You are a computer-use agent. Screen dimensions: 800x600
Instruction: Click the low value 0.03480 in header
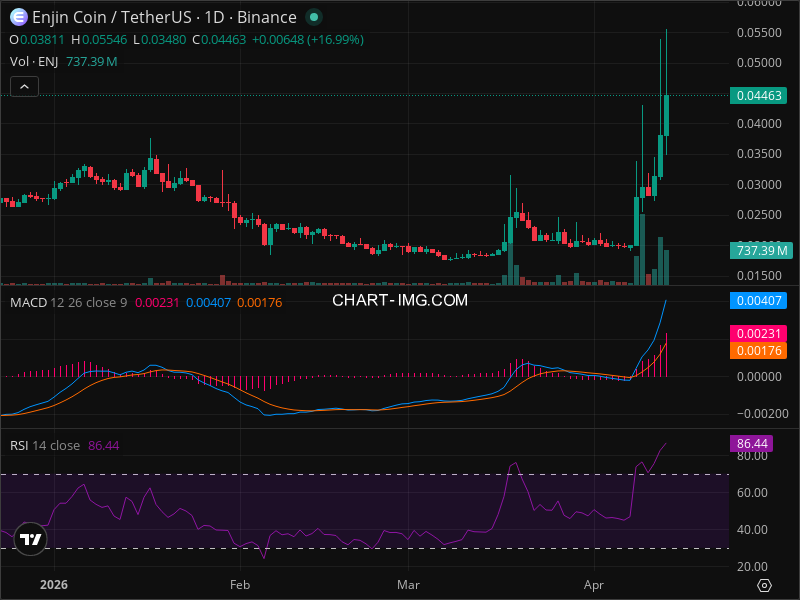point(163,40)
